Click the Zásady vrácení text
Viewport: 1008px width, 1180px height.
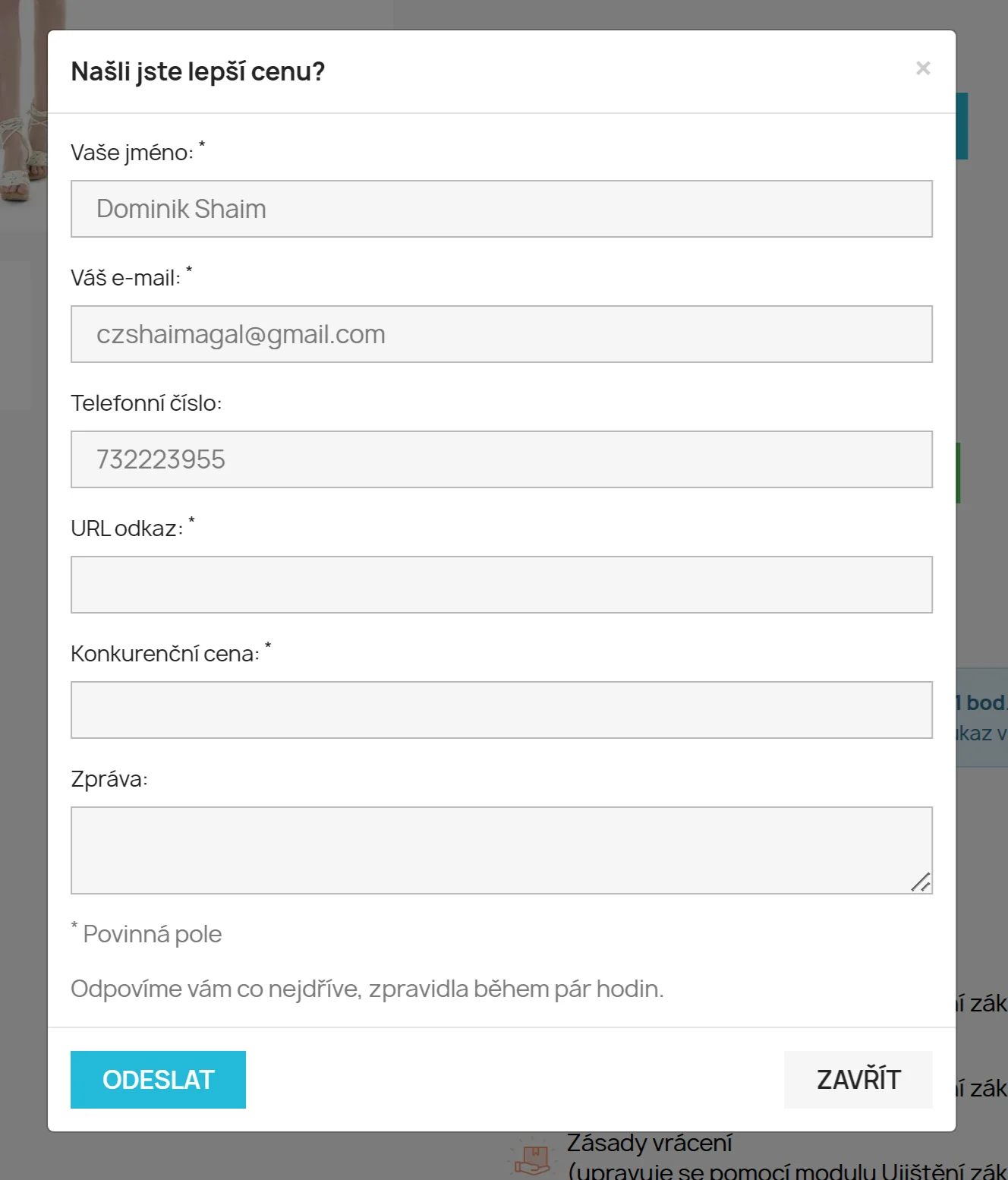point(650,1143)
